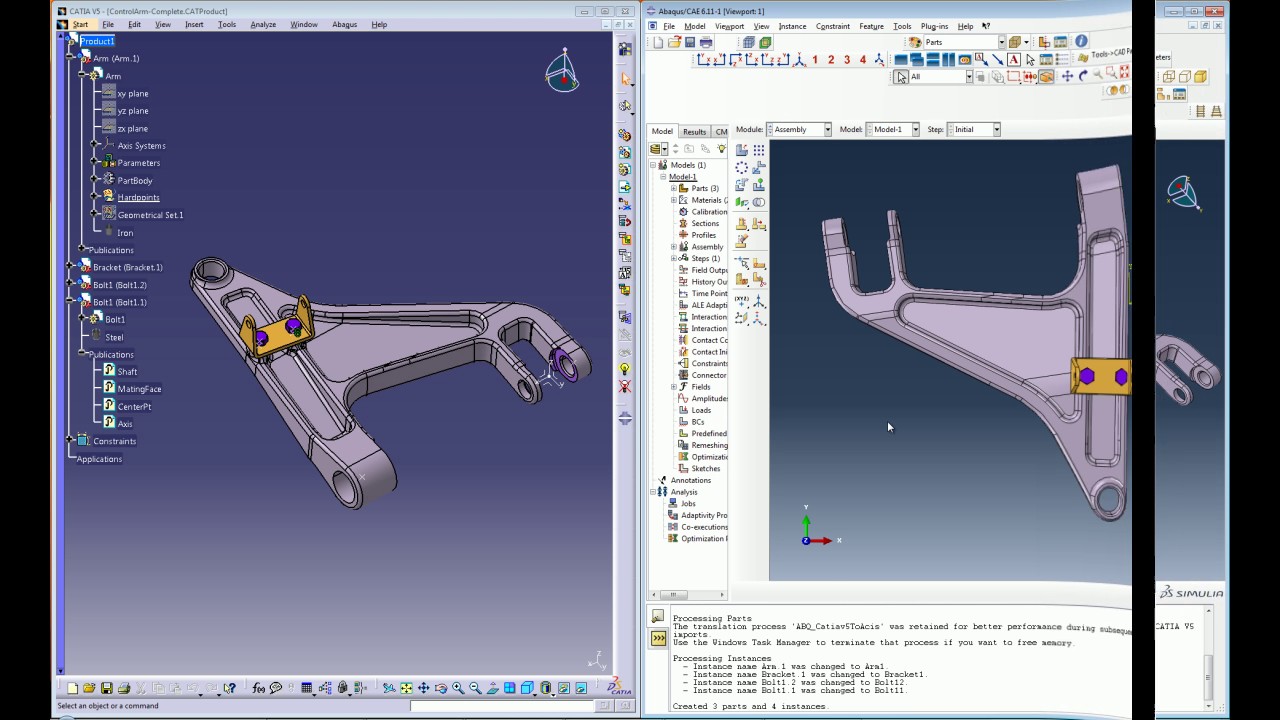Open the Parts color-code dropdown
1280x720 pixels.
pyautogui.click(x=1002, y=42)
